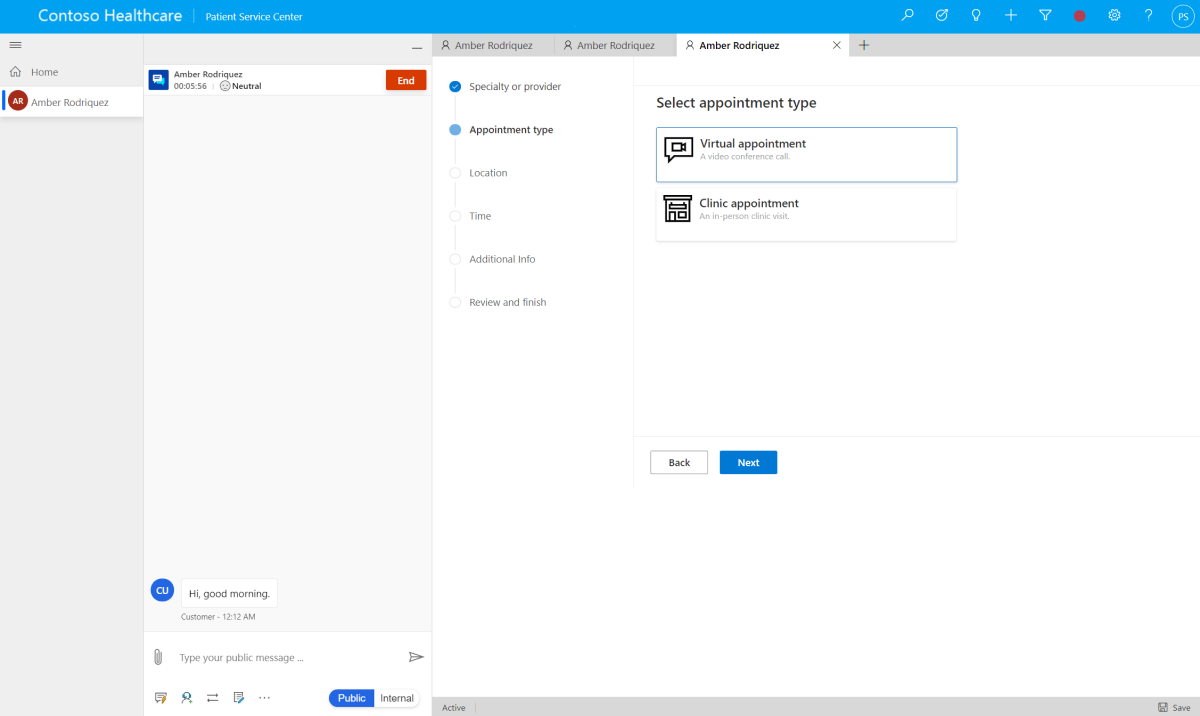The width and height of the screenshot is (1200, 716).
Task: Switch to the second Amber Rodriguez tab
Action: 615,45
